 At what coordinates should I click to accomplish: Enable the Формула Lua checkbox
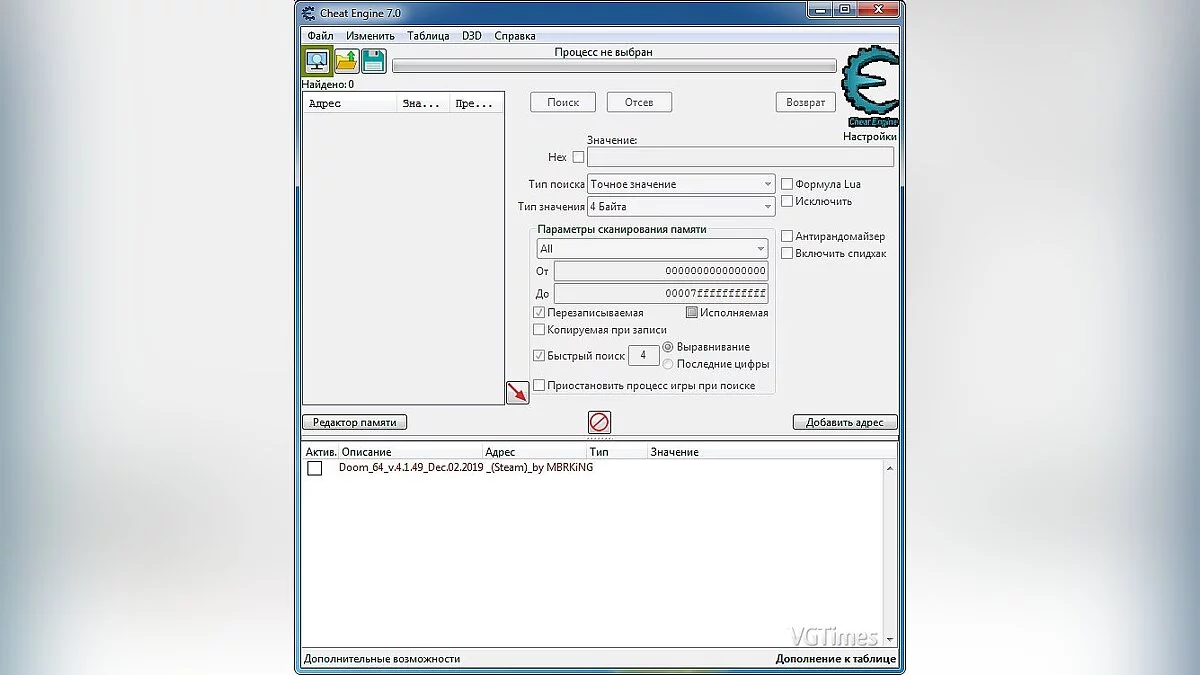(787, 184)
